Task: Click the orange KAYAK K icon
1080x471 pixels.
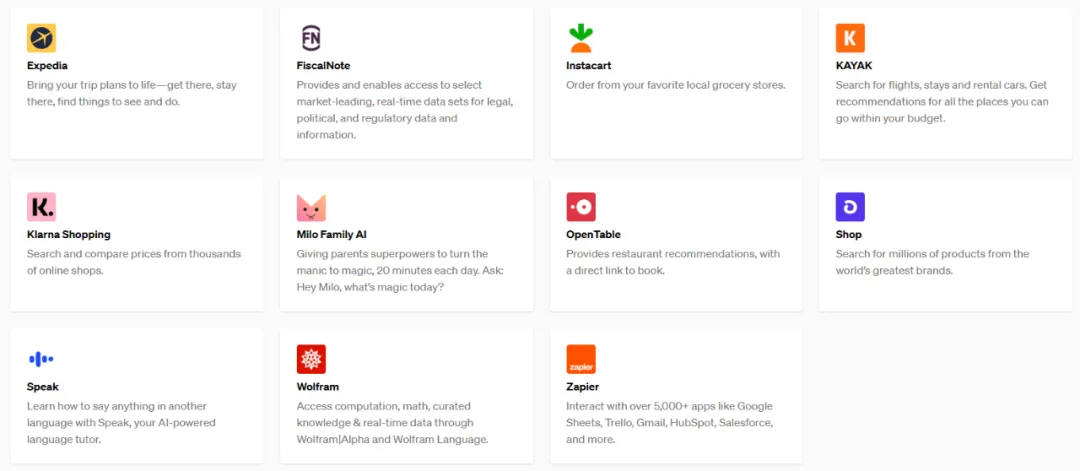Action: tap(850, 38)
